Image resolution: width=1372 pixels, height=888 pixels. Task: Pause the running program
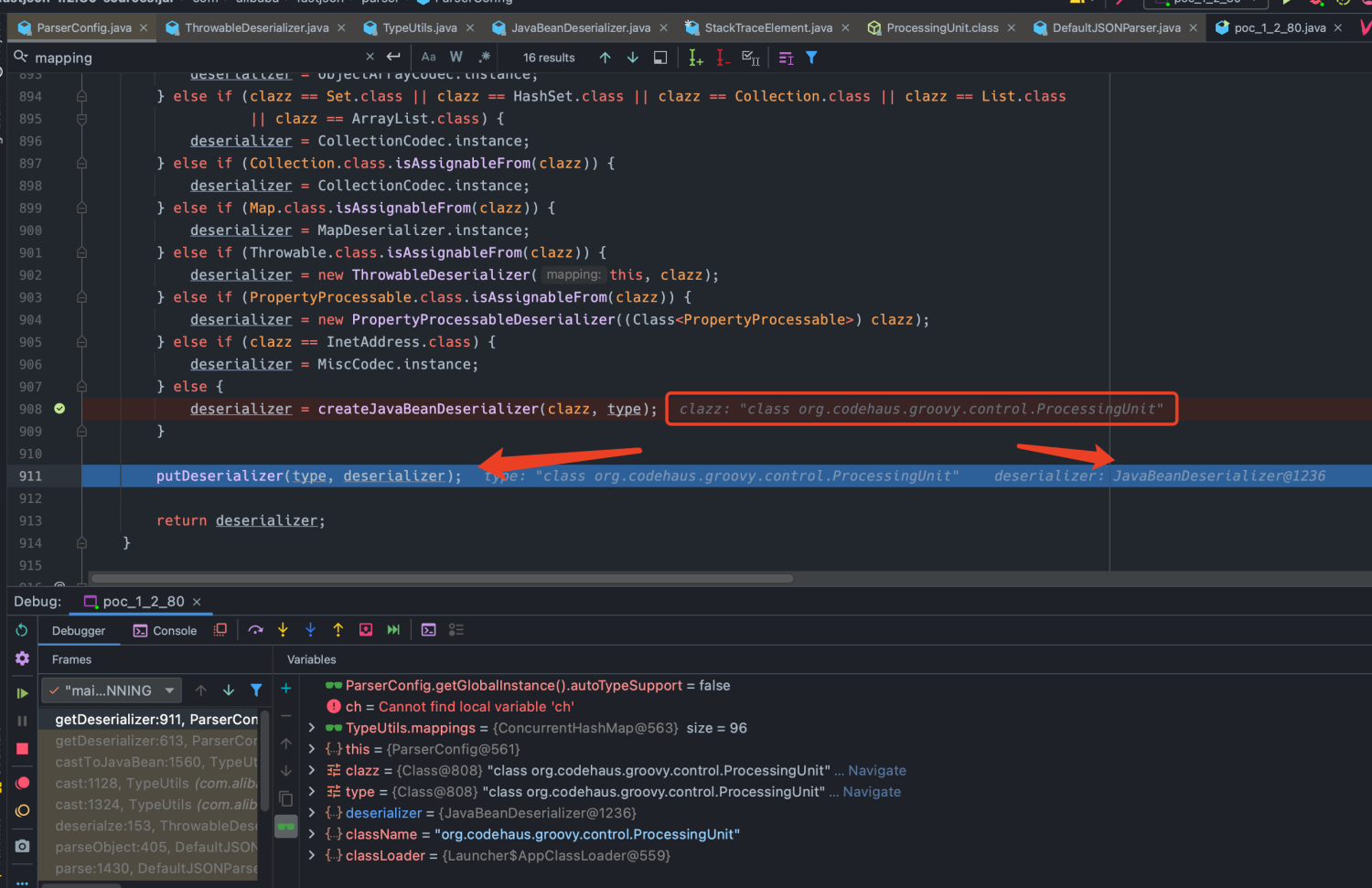coord(22,721)
